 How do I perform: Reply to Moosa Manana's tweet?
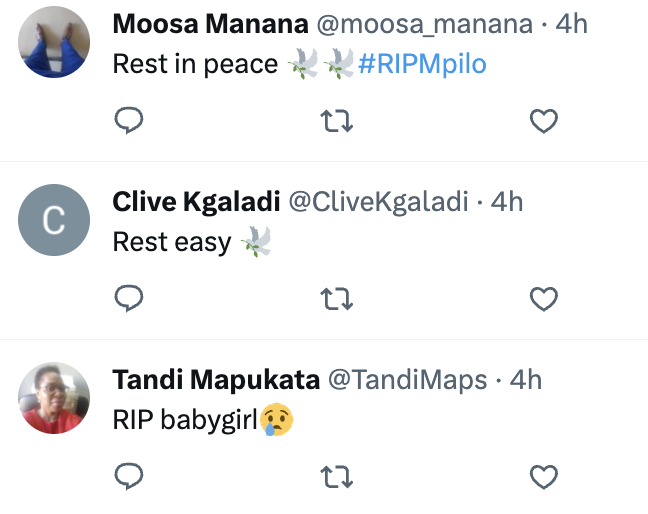pyautogui.click(x=129, y=120)
